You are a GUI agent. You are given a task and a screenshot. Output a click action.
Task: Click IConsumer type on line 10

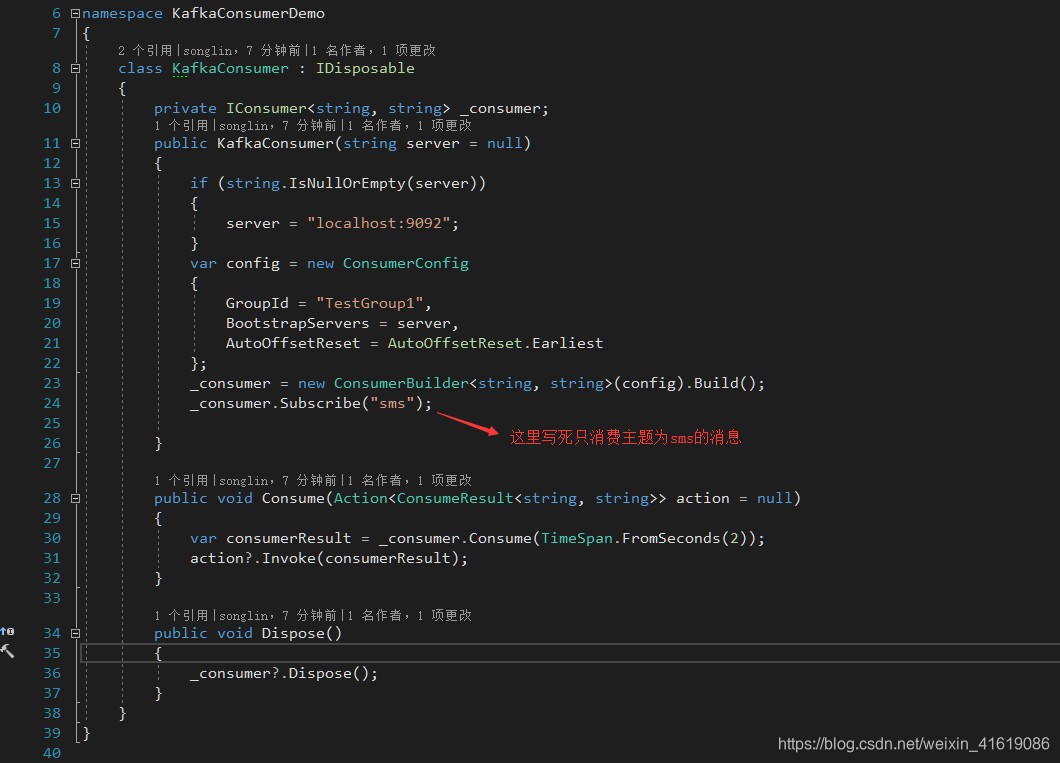(266, 108)
